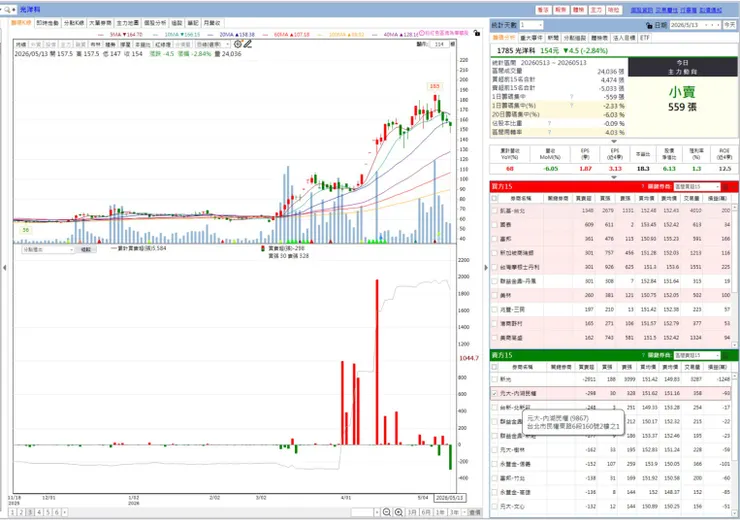Switch to the 主力地圖 tab
This screenshot has height=520, width=740.
(127, 23)
